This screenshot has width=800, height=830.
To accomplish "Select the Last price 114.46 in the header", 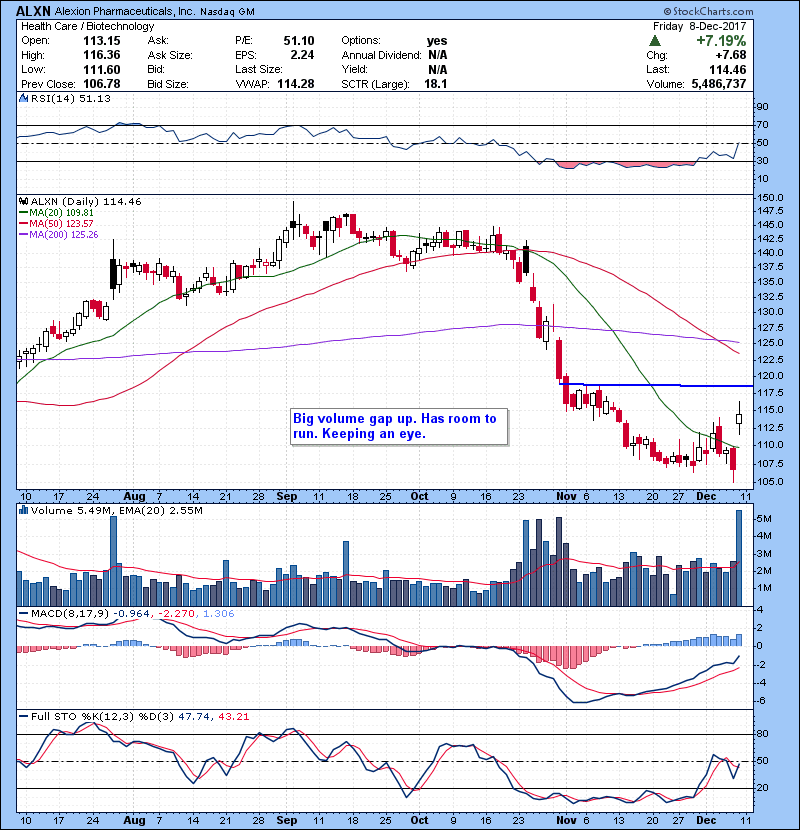I will [728, 69].
